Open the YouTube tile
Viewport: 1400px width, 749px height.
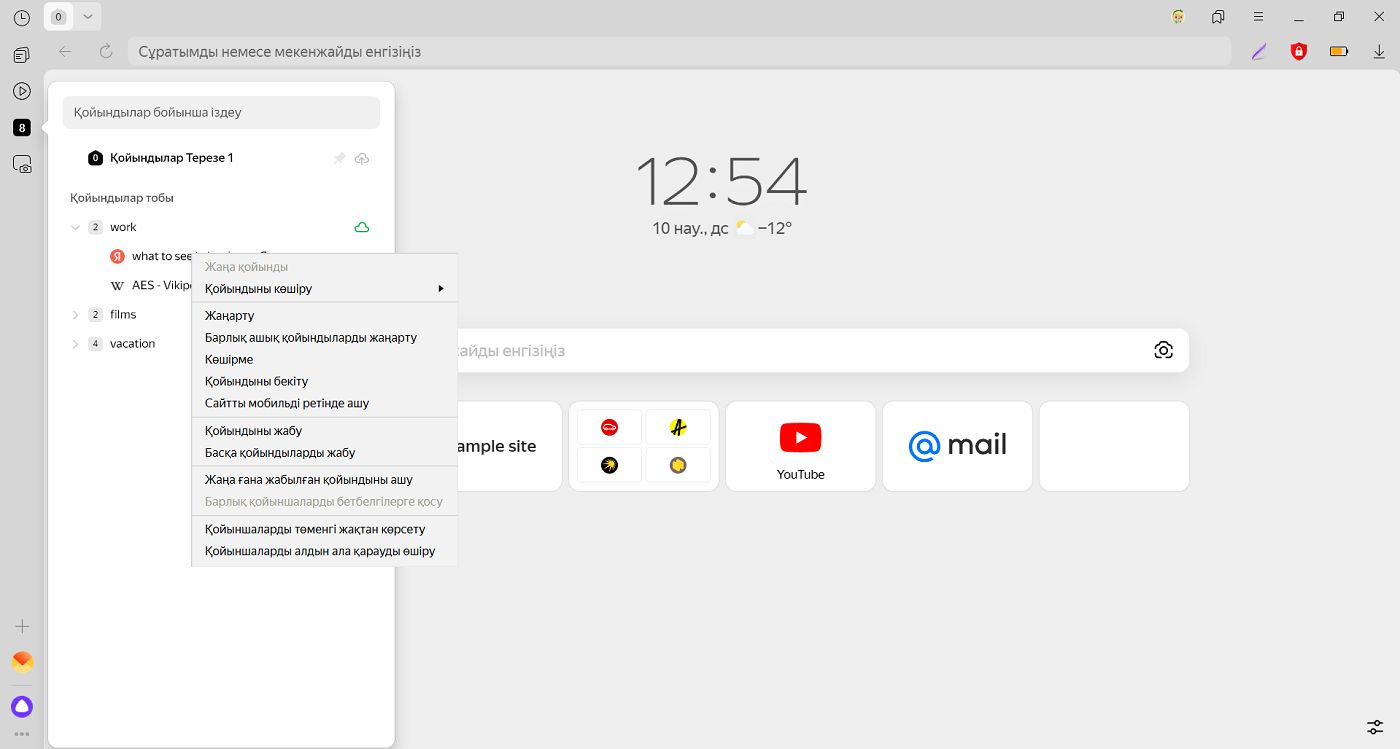[800, 446]
